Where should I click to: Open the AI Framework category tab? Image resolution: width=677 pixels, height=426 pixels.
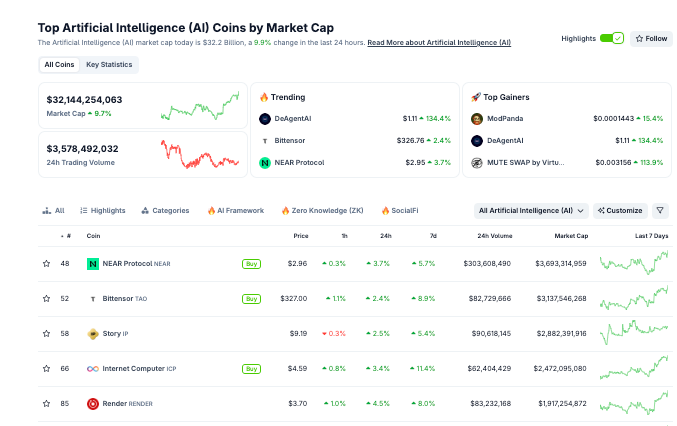235,211
